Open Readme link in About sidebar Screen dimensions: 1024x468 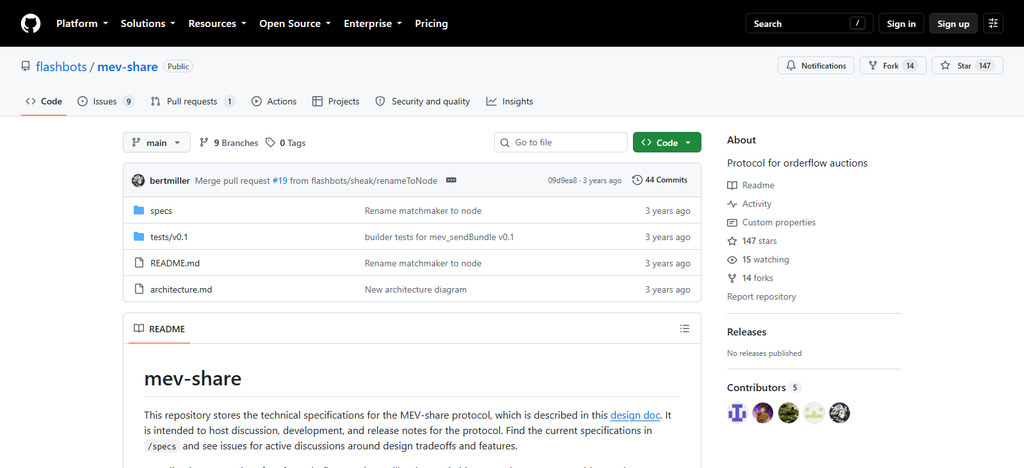click(x=750, y=185)
